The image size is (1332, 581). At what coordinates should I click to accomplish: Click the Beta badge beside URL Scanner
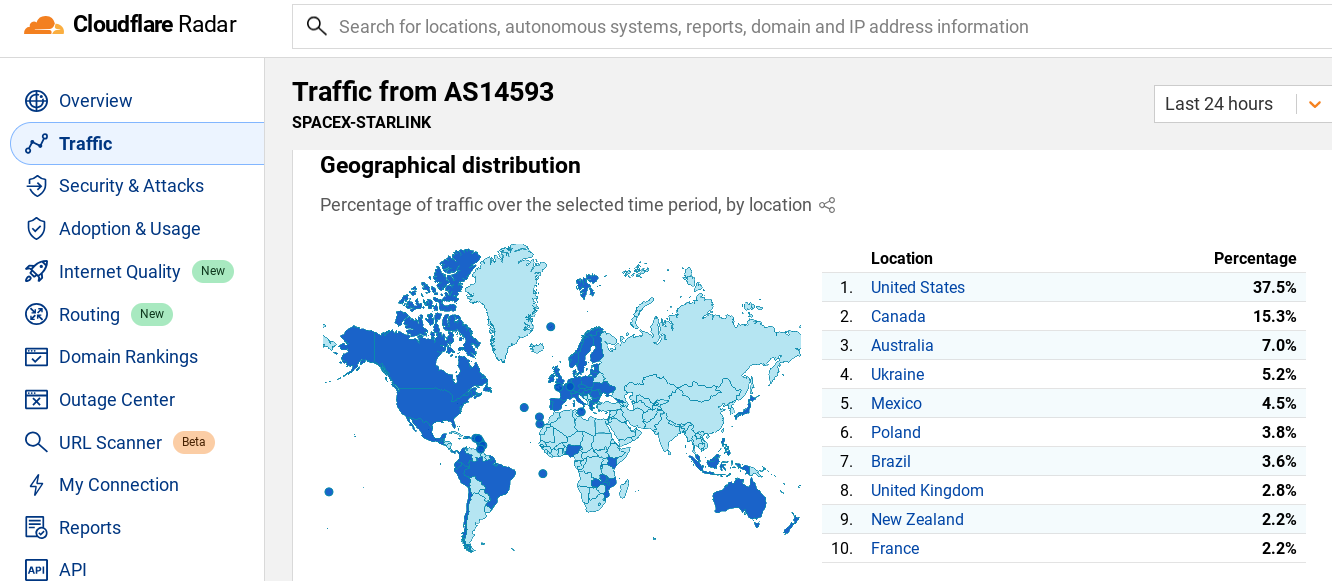click(x=193, y=442)
